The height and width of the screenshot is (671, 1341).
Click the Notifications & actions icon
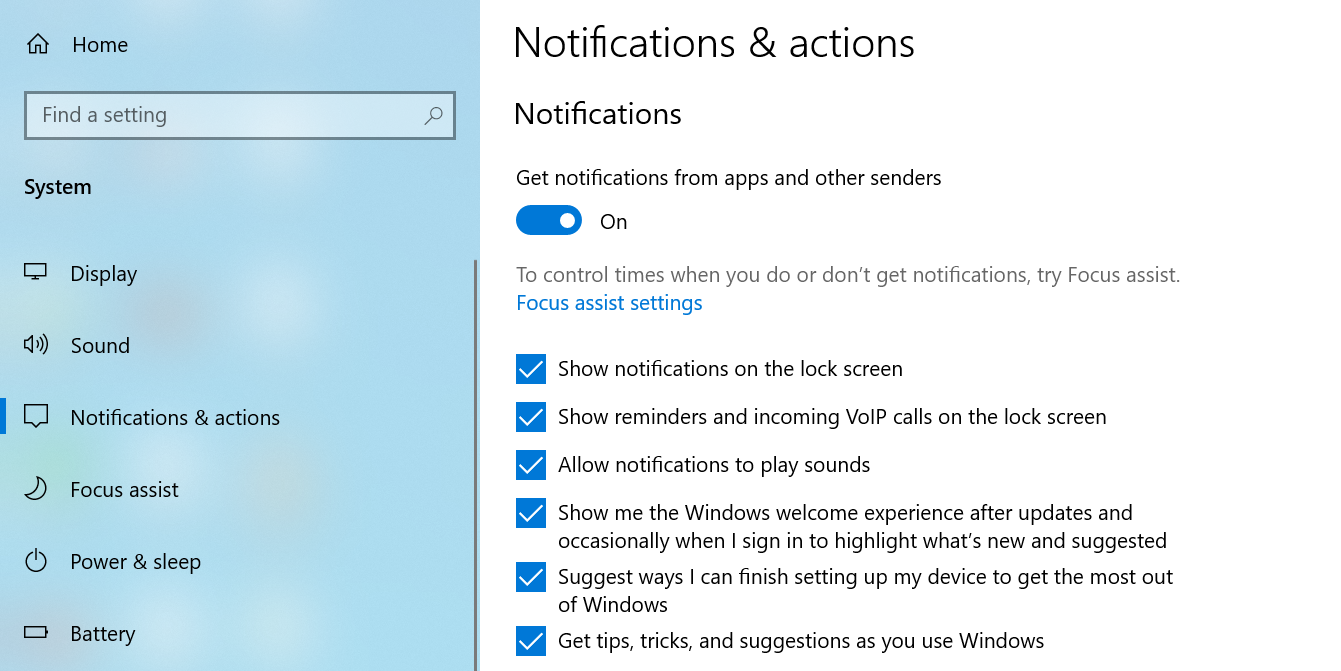[35, 417]
